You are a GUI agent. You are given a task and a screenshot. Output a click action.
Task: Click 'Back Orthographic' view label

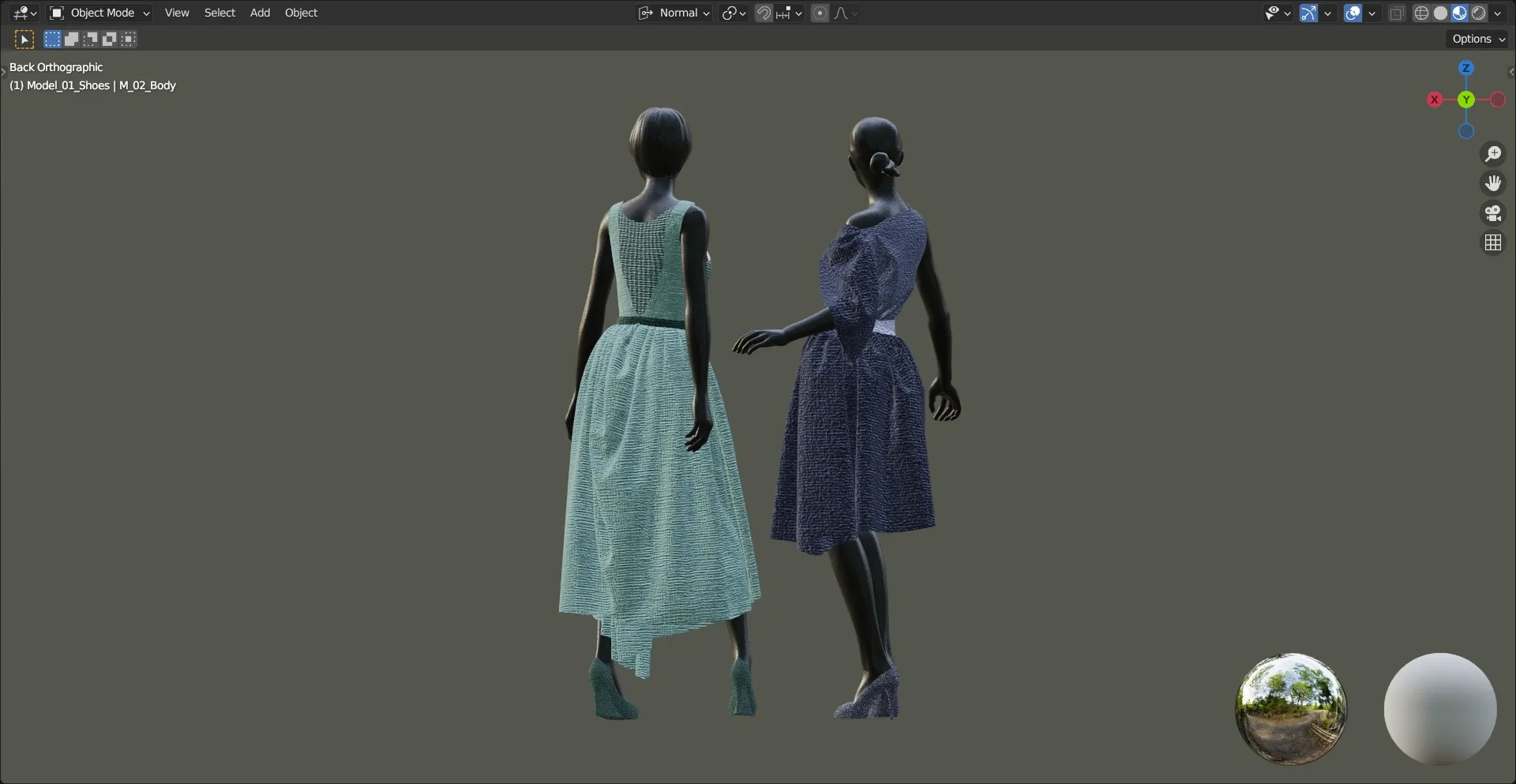tap(56, 67)
